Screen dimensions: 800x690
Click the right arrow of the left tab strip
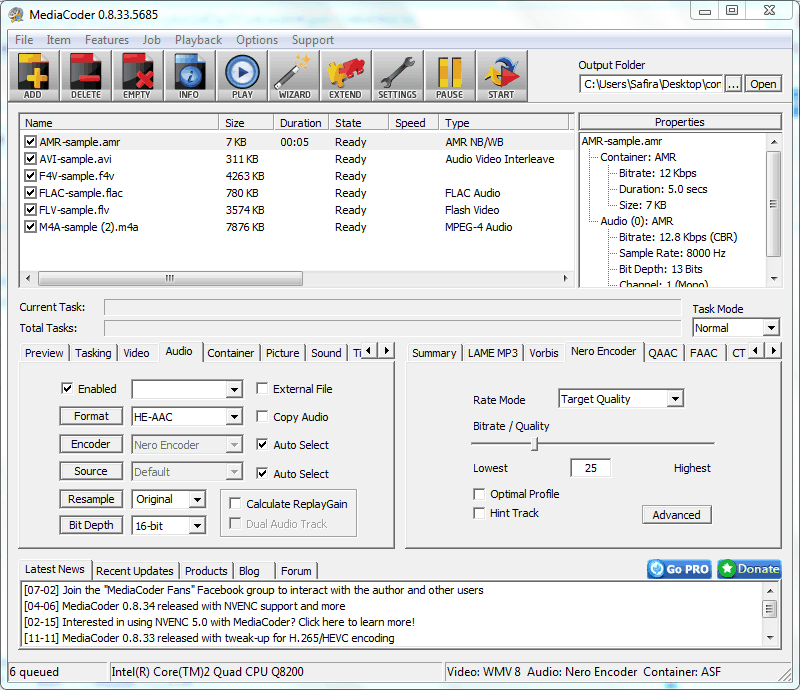pos(386,351)
